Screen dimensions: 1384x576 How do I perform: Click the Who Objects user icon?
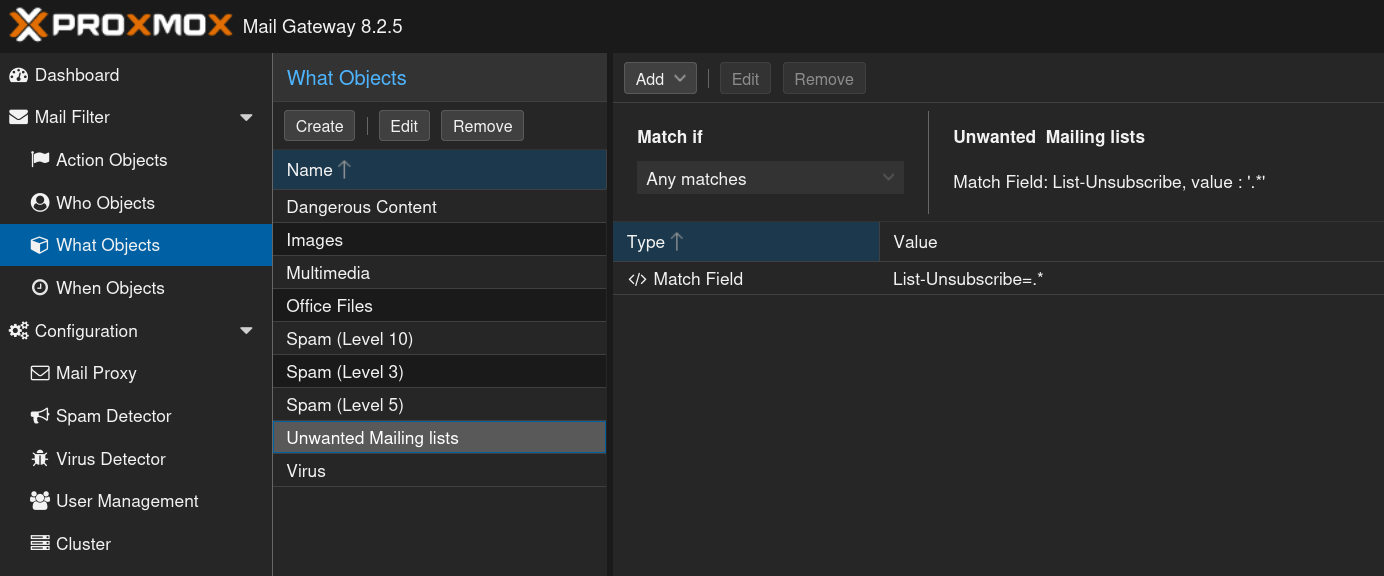click(x=40, y=203)
